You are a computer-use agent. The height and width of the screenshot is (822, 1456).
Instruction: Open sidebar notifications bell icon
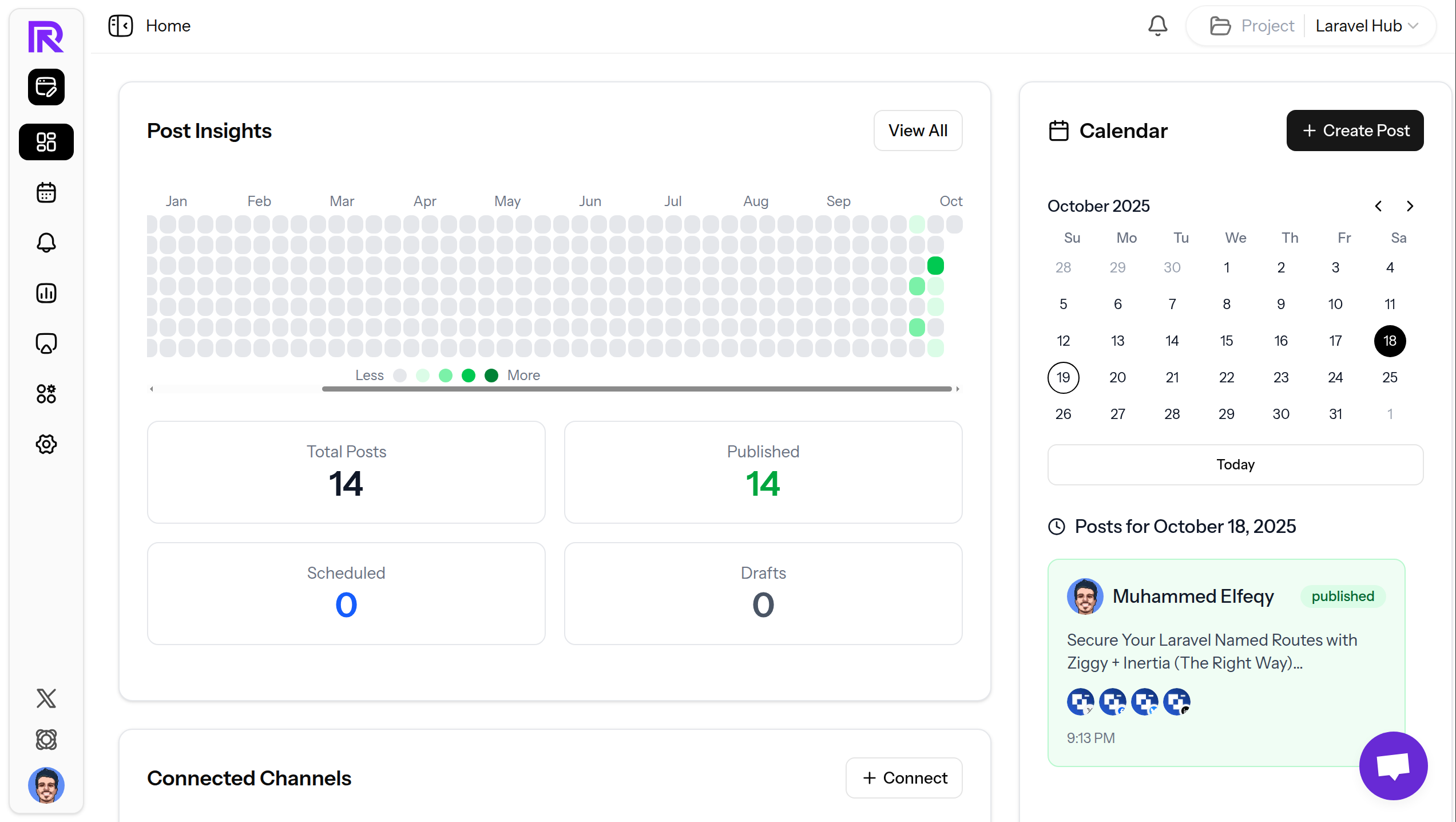pos(46,243)
